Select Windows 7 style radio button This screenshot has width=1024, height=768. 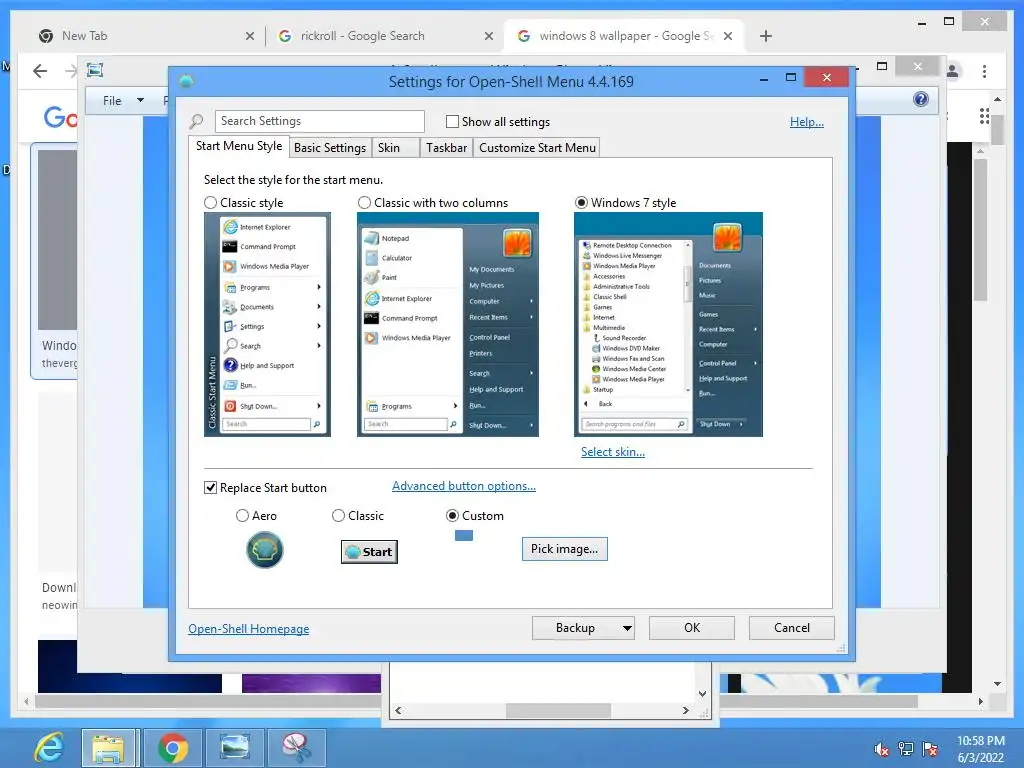pyautogui.click(x=581, y=202)
